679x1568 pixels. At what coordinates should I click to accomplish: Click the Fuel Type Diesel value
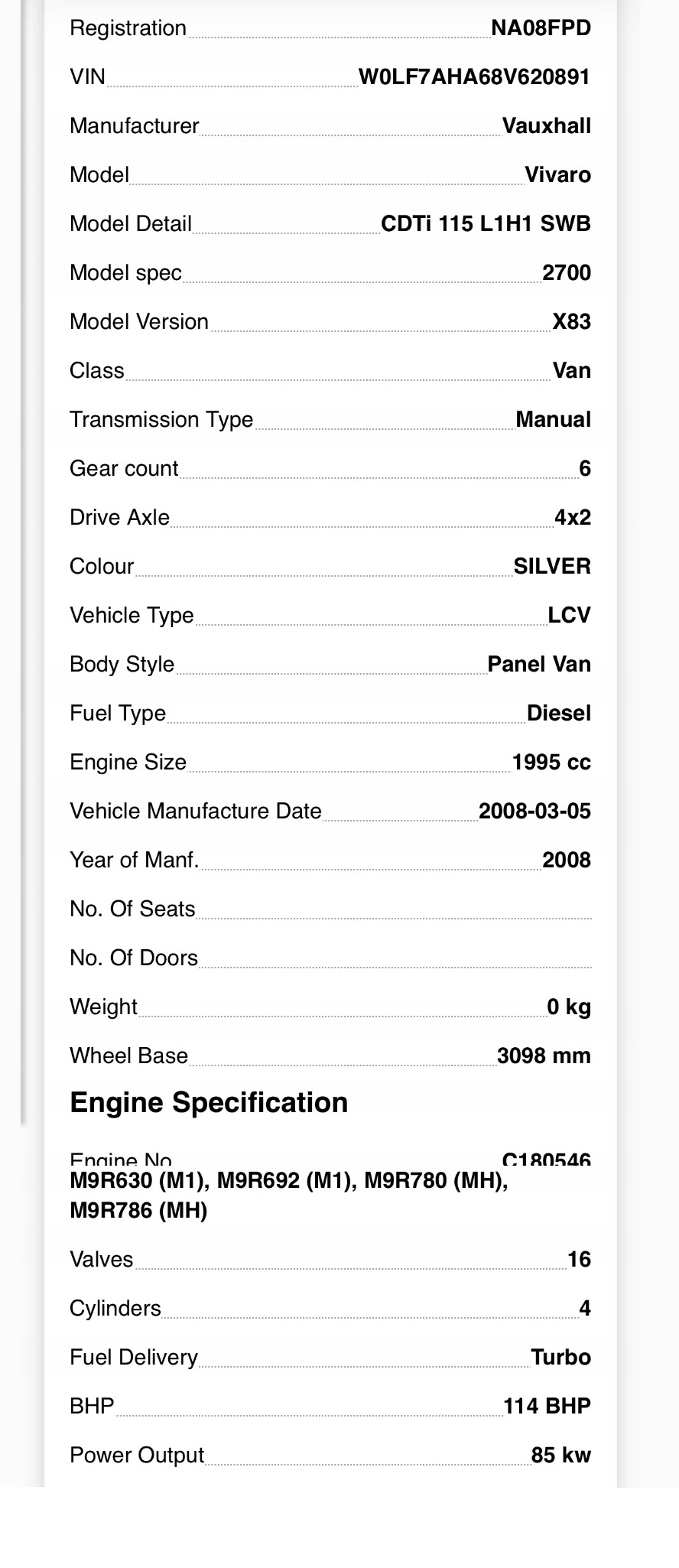point(559,714)
